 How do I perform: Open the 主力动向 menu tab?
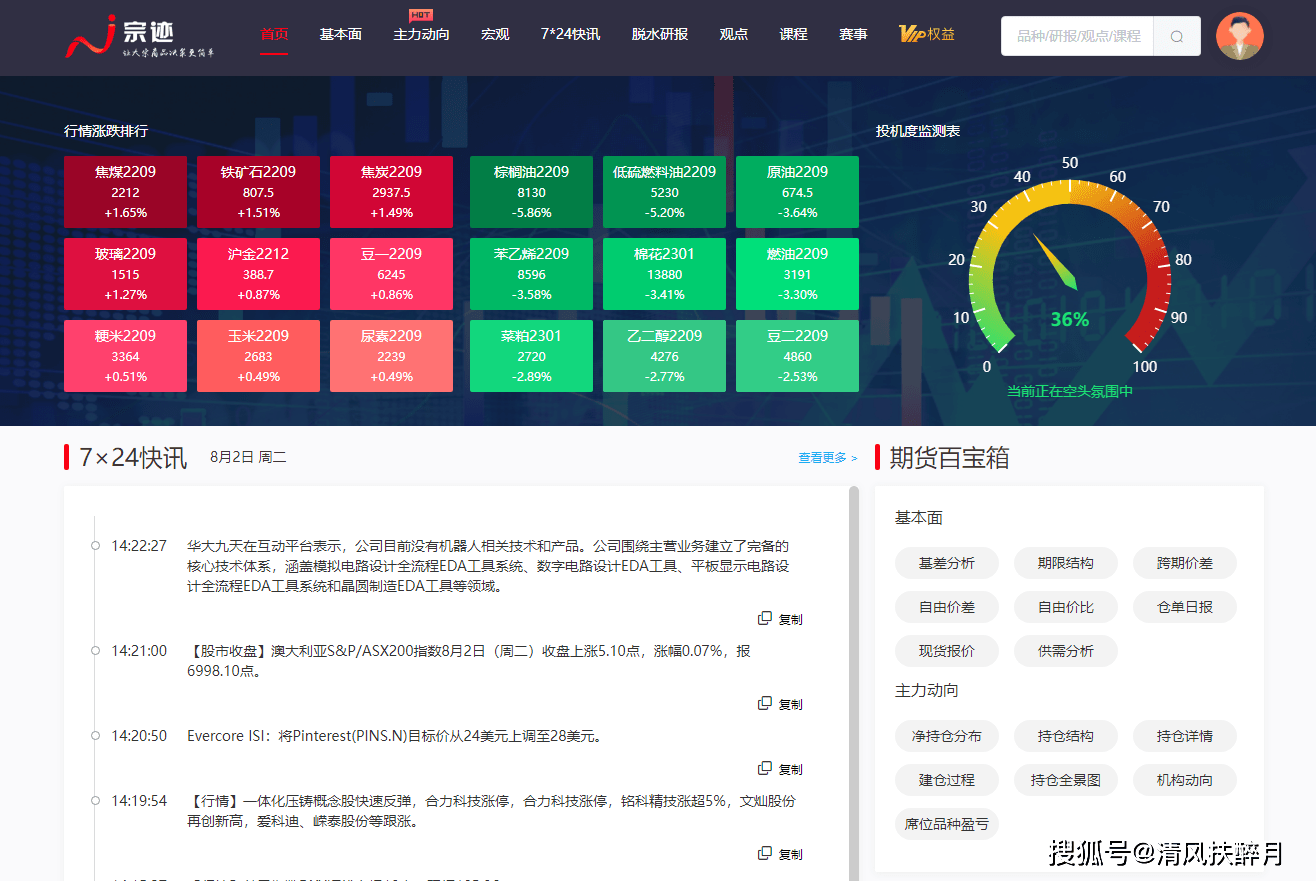(421, 34)
